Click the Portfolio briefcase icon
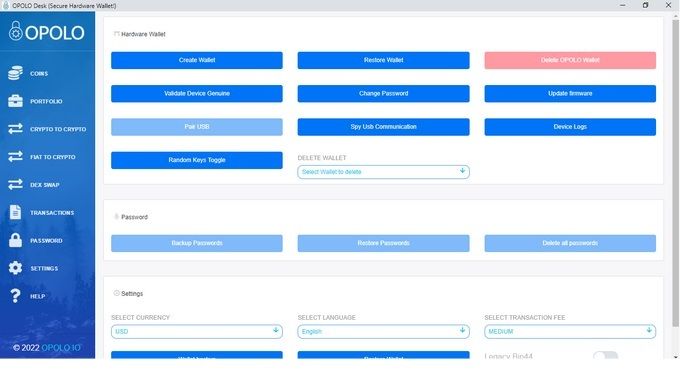 coord(15,101)
